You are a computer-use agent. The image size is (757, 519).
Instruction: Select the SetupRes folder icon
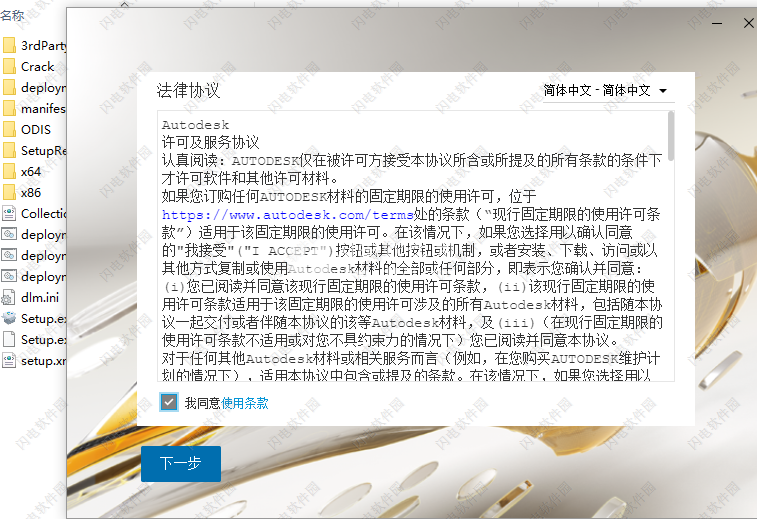pyautogui.click(x=9, y=150)
